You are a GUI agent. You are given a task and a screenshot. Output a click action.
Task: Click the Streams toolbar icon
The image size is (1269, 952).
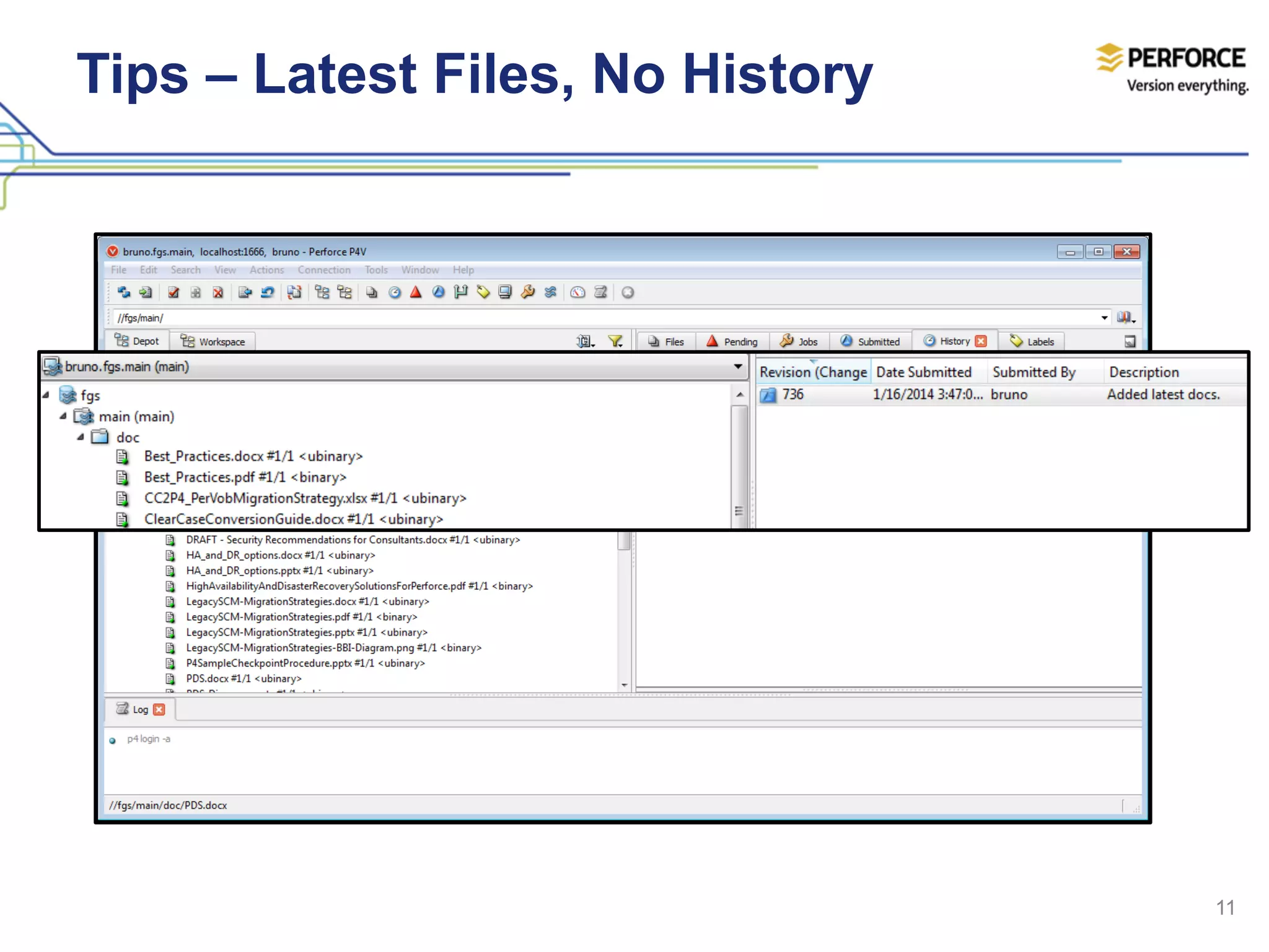(x=550, y=292)
